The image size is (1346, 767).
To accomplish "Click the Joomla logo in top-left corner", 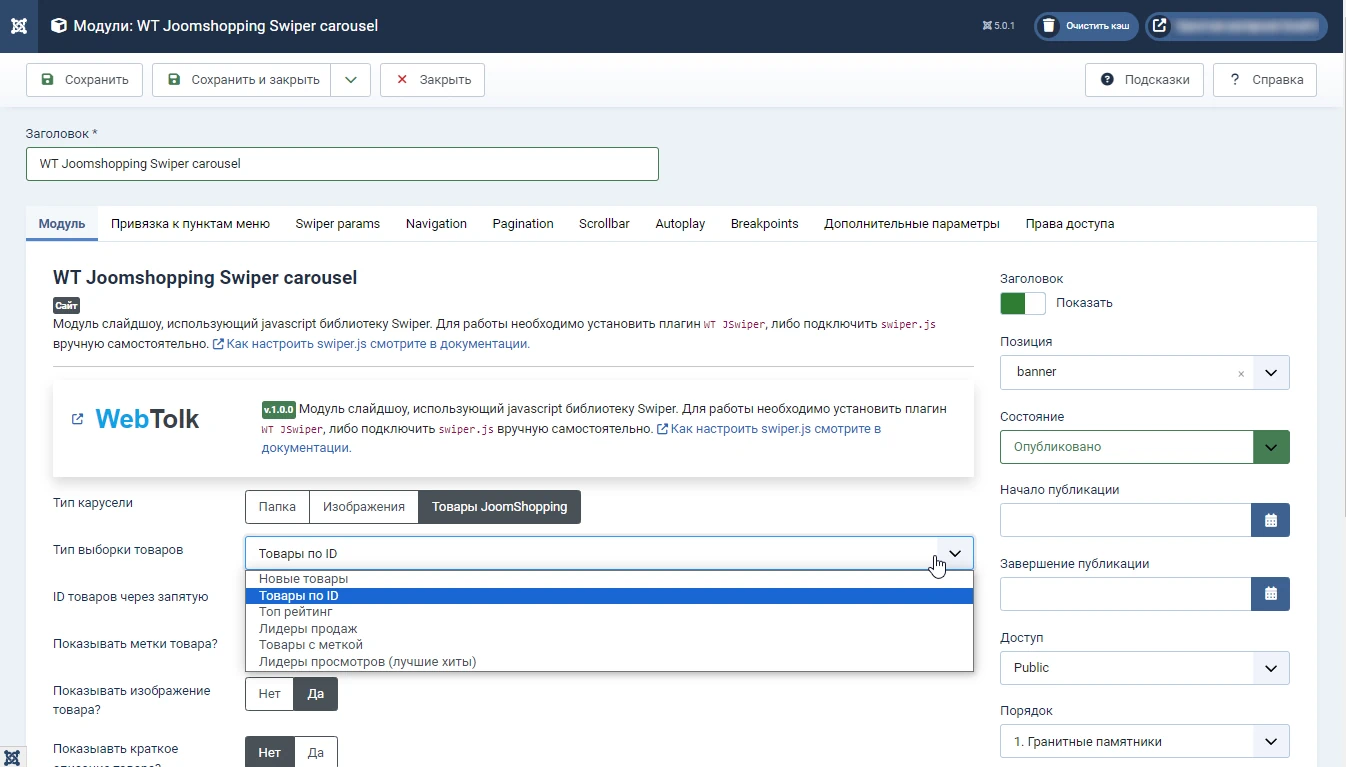I will click(x=19, y=26).
